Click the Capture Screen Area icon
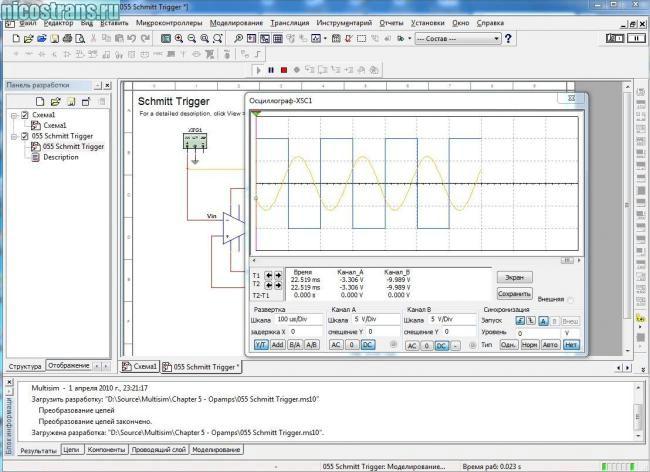The image size is (650, 472). point(361,39)
